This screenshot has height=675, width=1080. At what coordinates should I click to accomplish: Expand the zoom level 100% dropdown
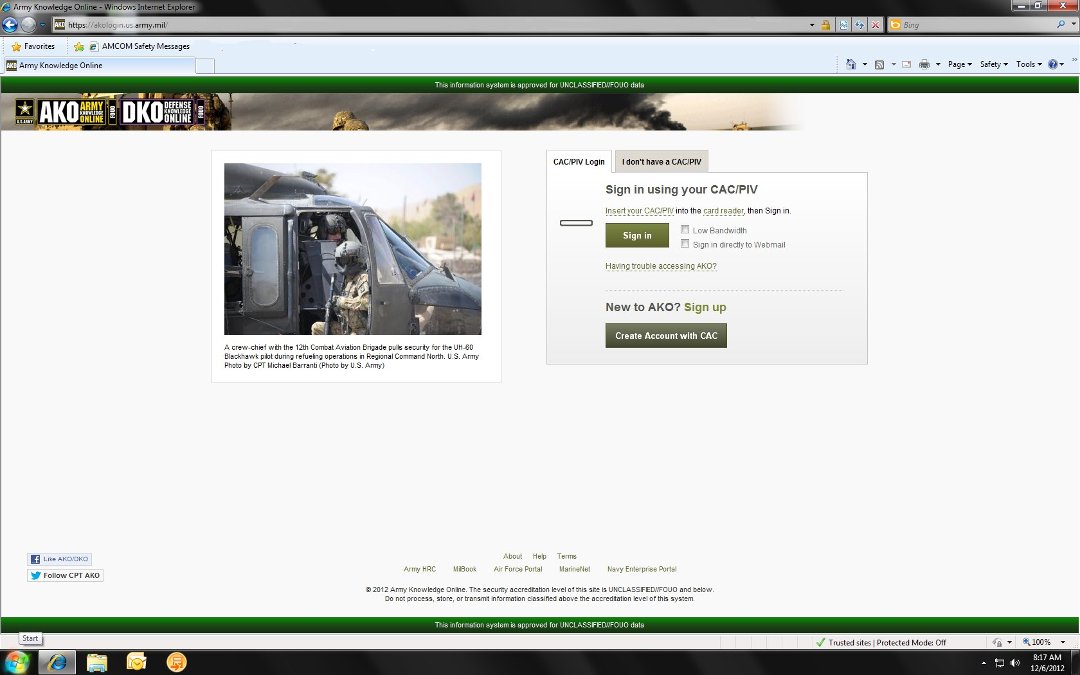1063,643
